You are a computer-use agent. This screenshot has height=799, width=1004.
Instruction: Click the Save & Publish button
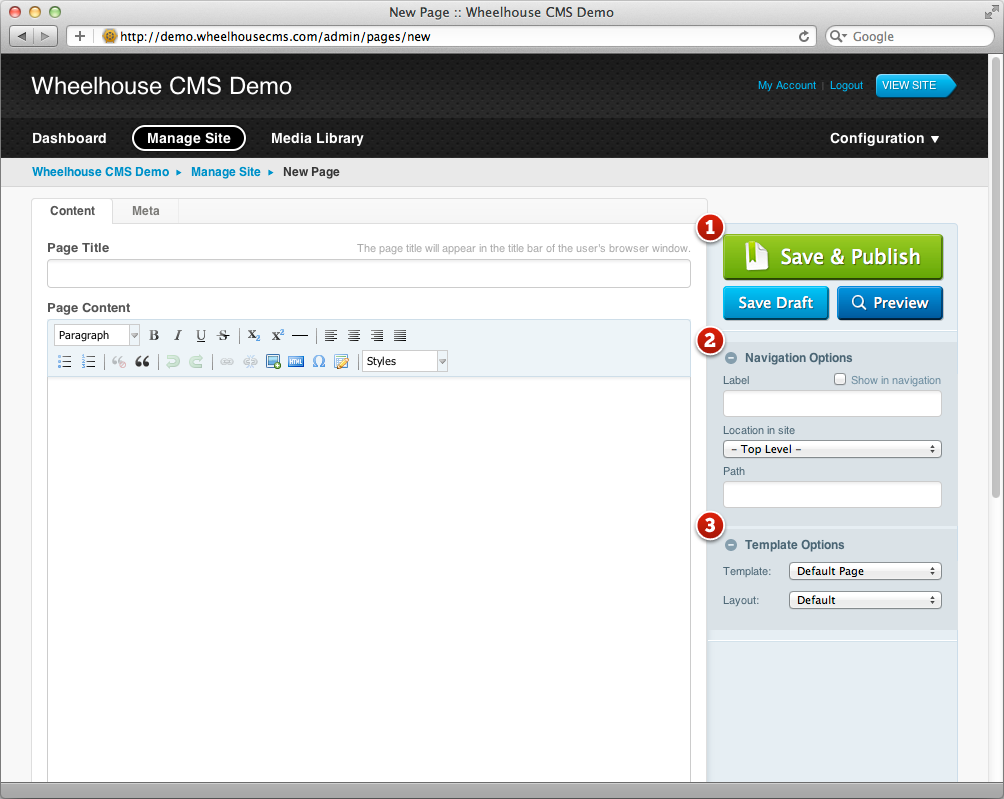click(x=832, y=257)
